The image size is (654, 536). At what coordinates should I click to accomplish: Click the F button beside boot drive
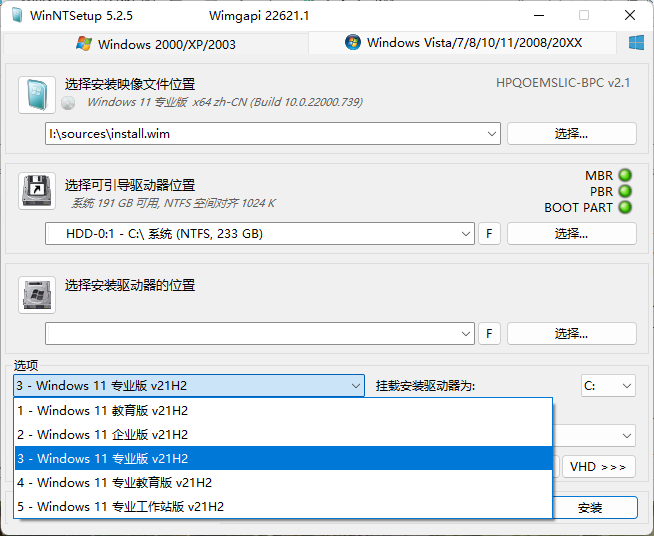[489, 234]
